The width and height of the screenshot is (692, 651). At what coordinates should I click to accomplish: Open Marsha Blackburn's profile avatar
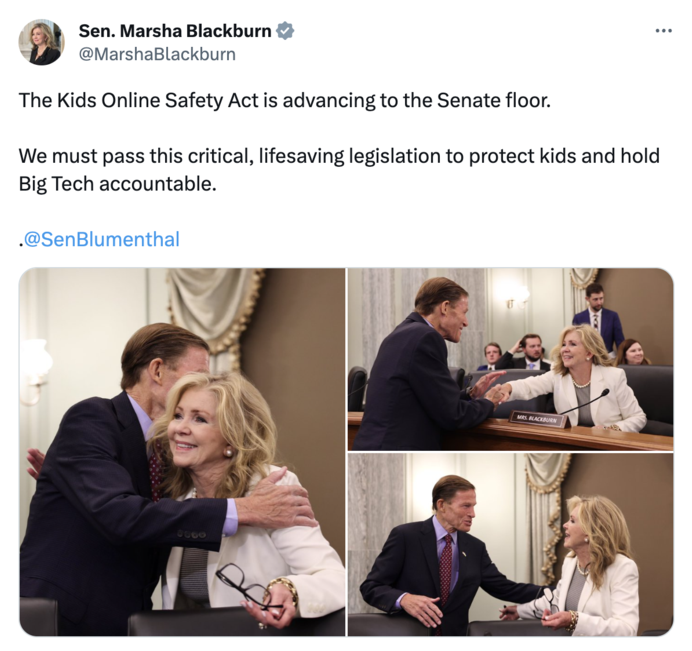coord(41,42)
